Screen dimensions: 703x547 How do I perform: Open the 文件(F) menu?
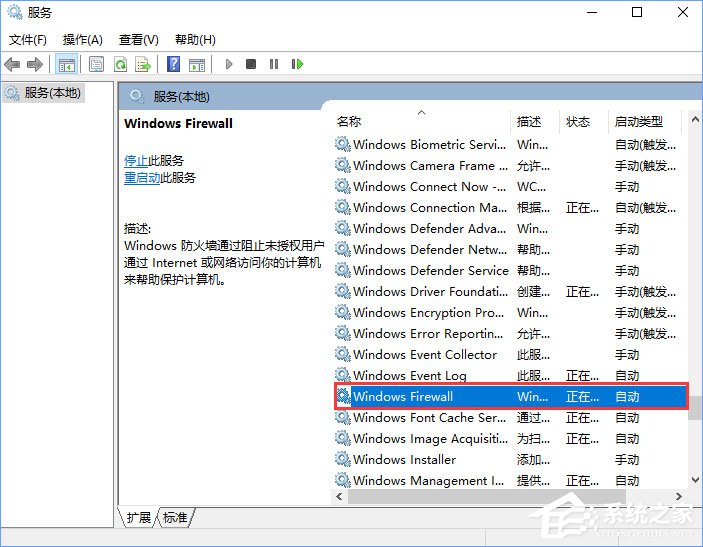coord(28,40)
